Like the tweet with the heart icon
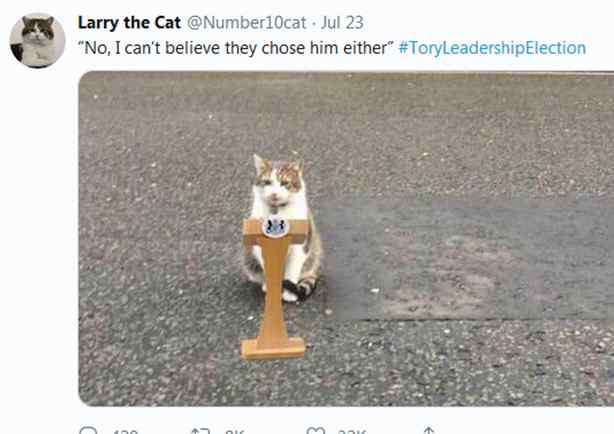614x434 pixels. pyautogui.click(x=316, y=431)
